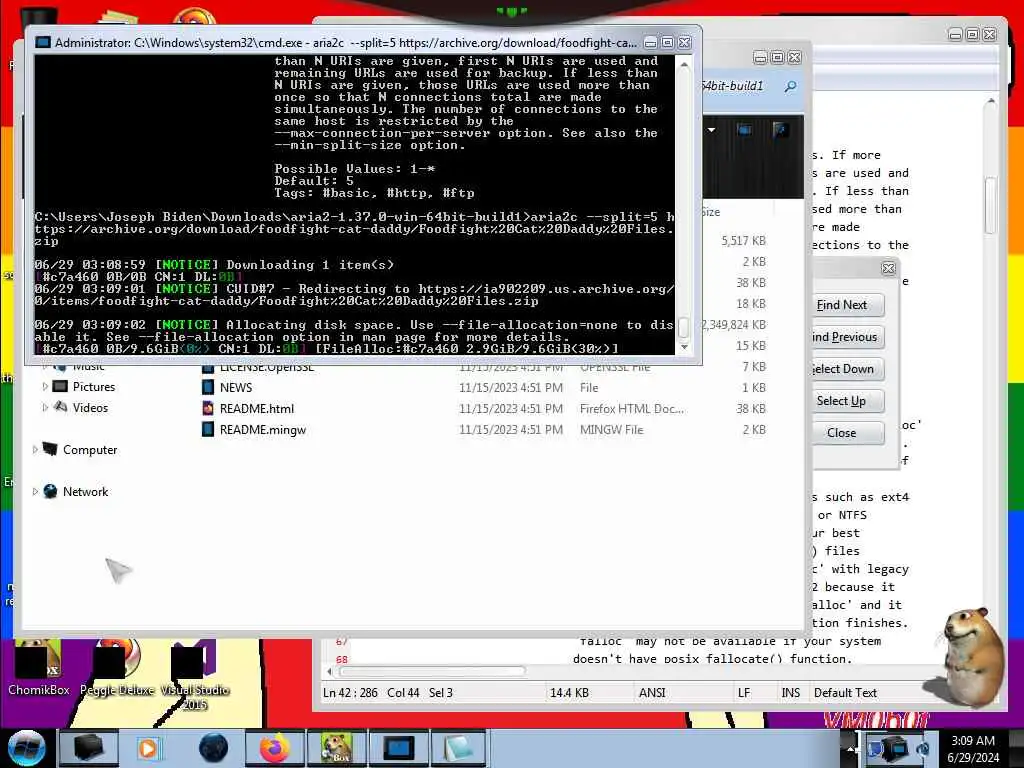Click the 'MINGW File' type cell

click(611, 430)
